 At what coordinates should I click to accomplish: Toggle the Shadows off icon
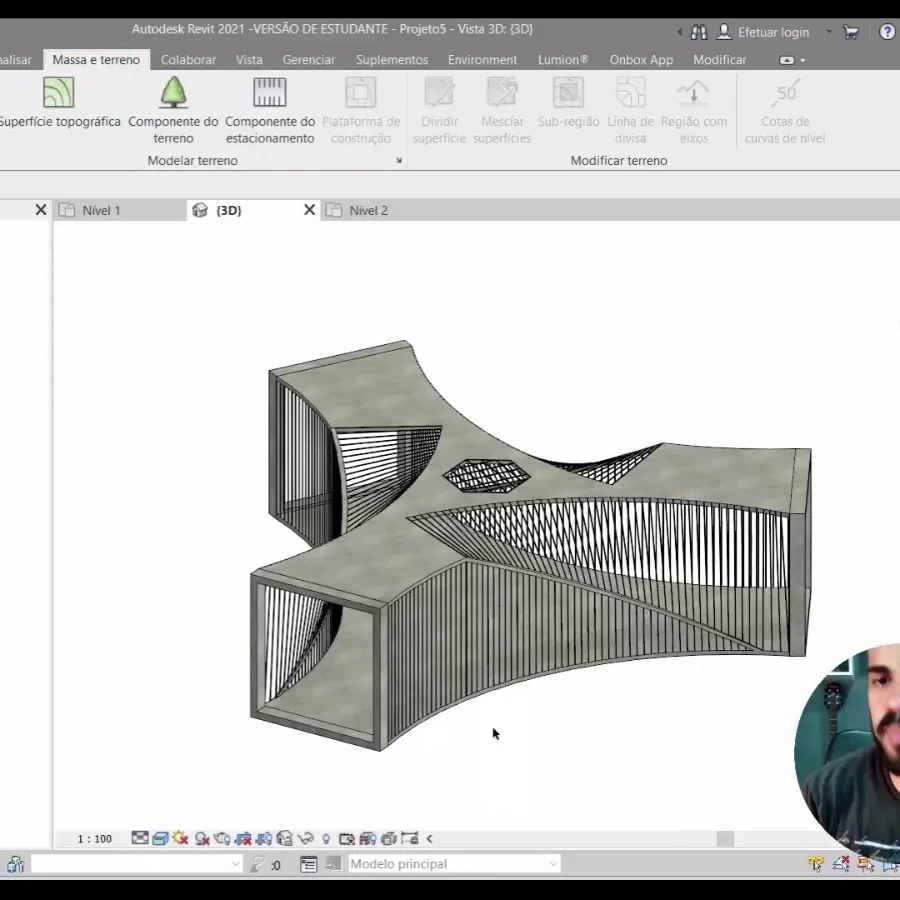pos(201,838)
